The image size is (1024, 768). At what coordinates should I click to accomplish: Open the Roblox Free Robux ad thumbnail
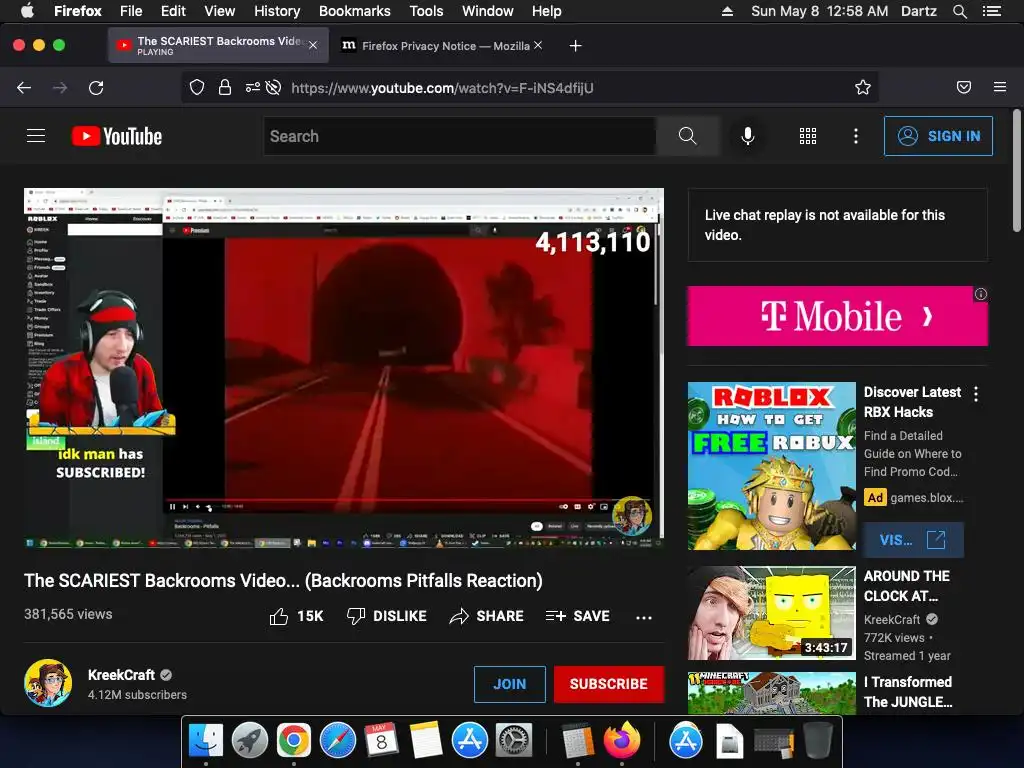click(x=771, y=466)
